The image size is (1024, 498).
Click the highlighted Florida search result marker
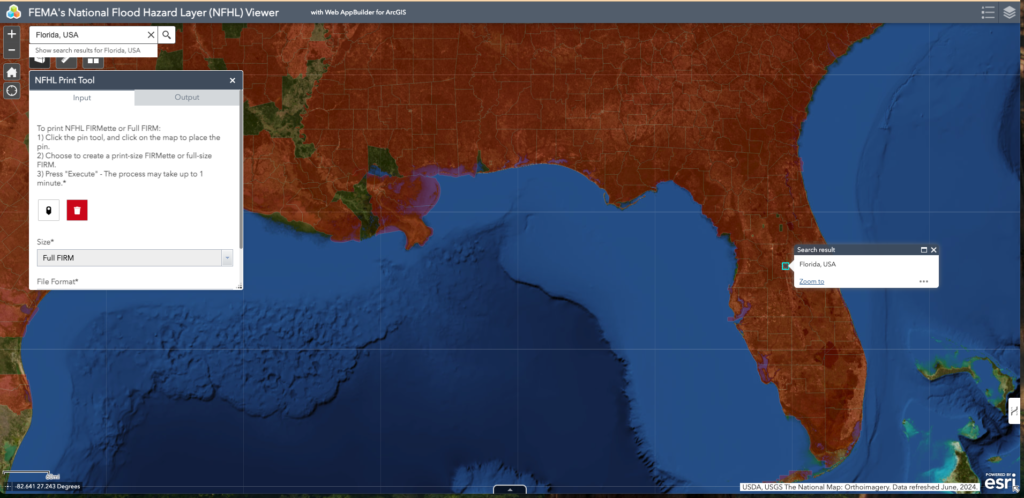pyautogui.click(x=786, y=266)
